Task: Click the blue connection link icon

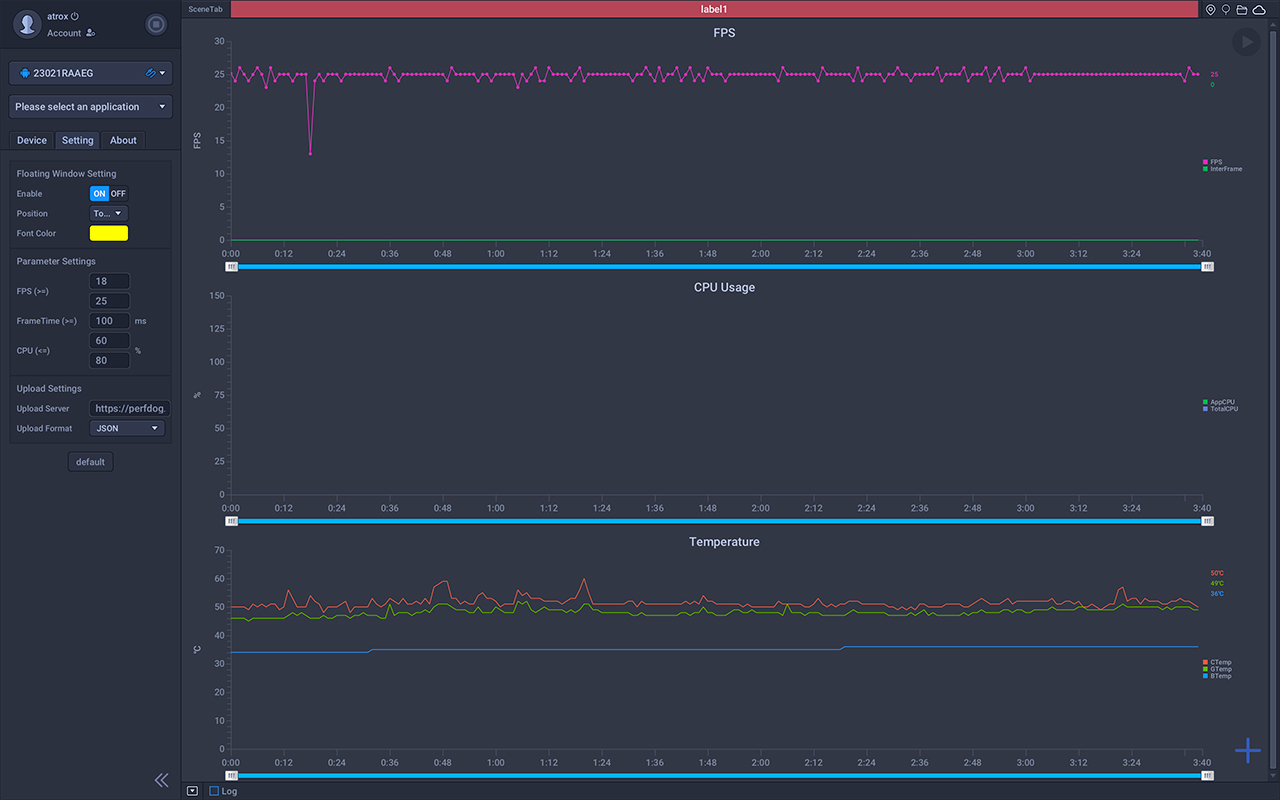Action: coord(151,73)
